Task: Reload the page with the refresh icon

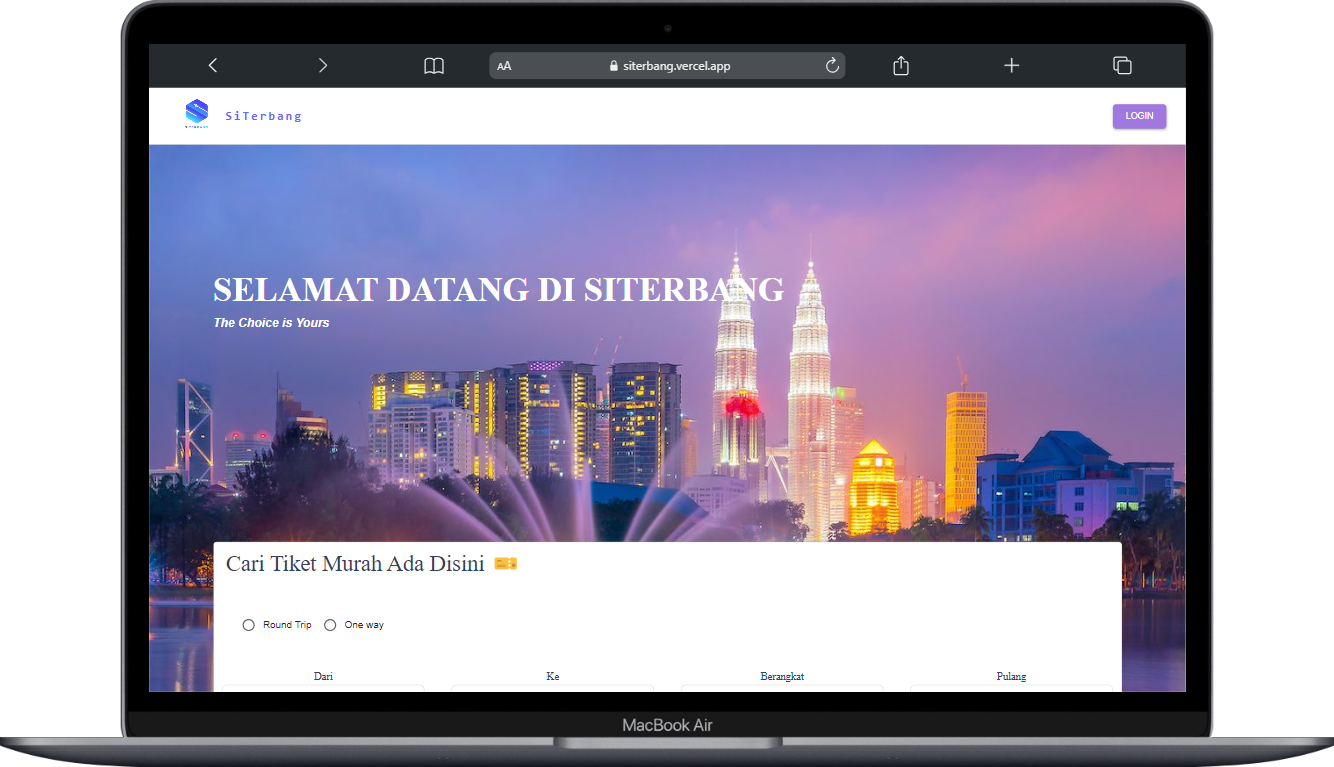Action: pyautogui.click(x=832, y=66)
